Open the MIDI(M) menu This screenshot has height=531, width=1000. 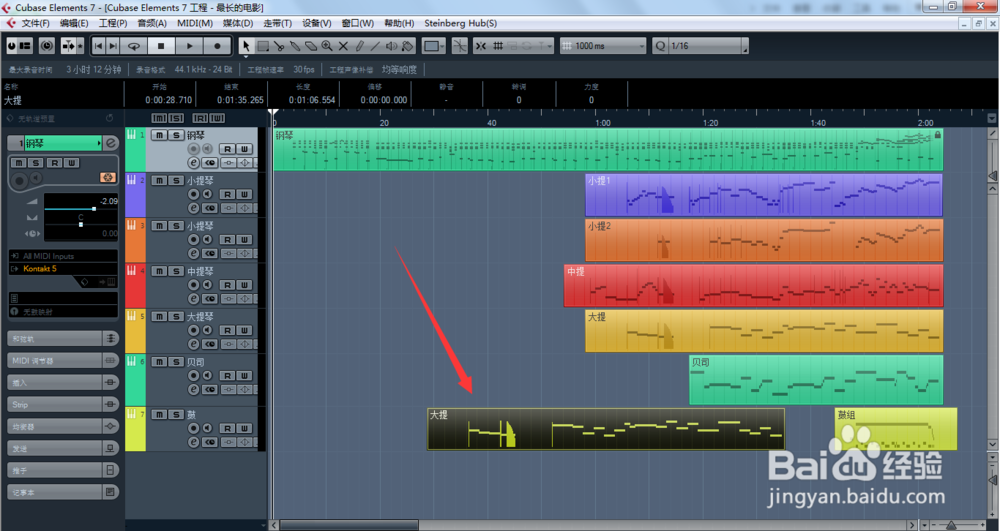pyautogui.click(x=195, y=23)
